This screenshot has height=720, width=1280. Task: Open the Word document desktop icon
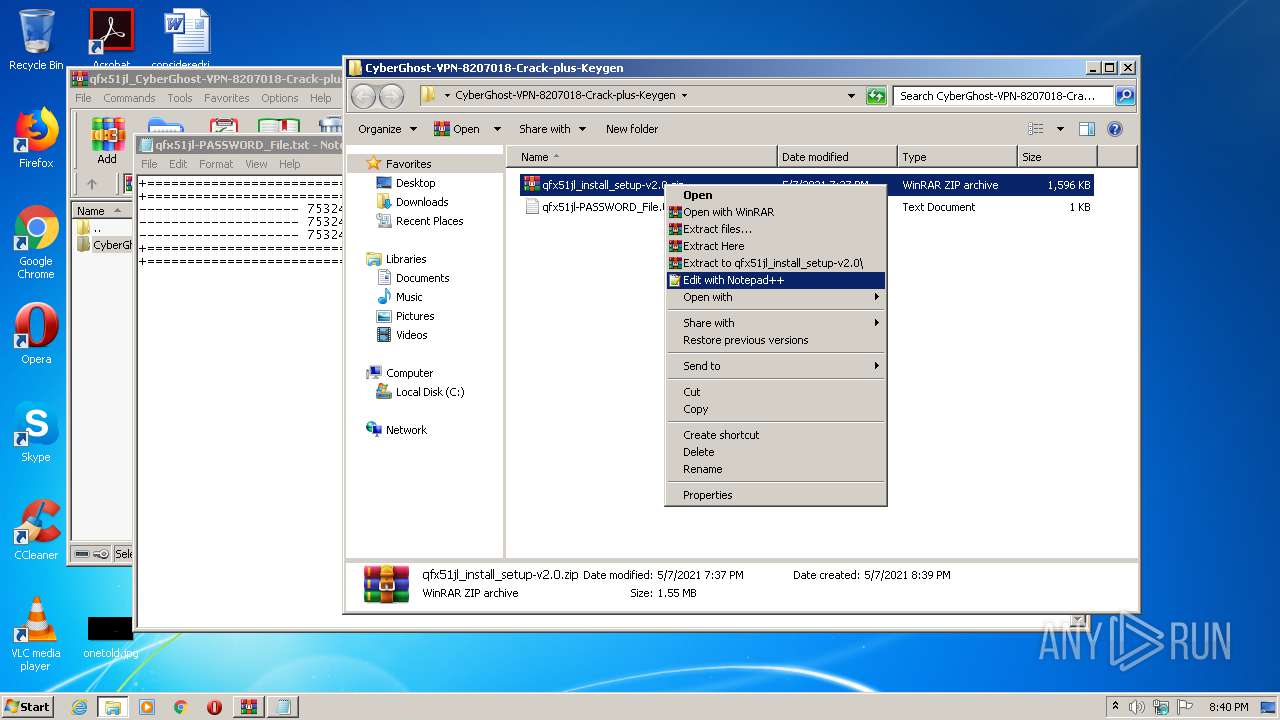(x=186, y=40)
